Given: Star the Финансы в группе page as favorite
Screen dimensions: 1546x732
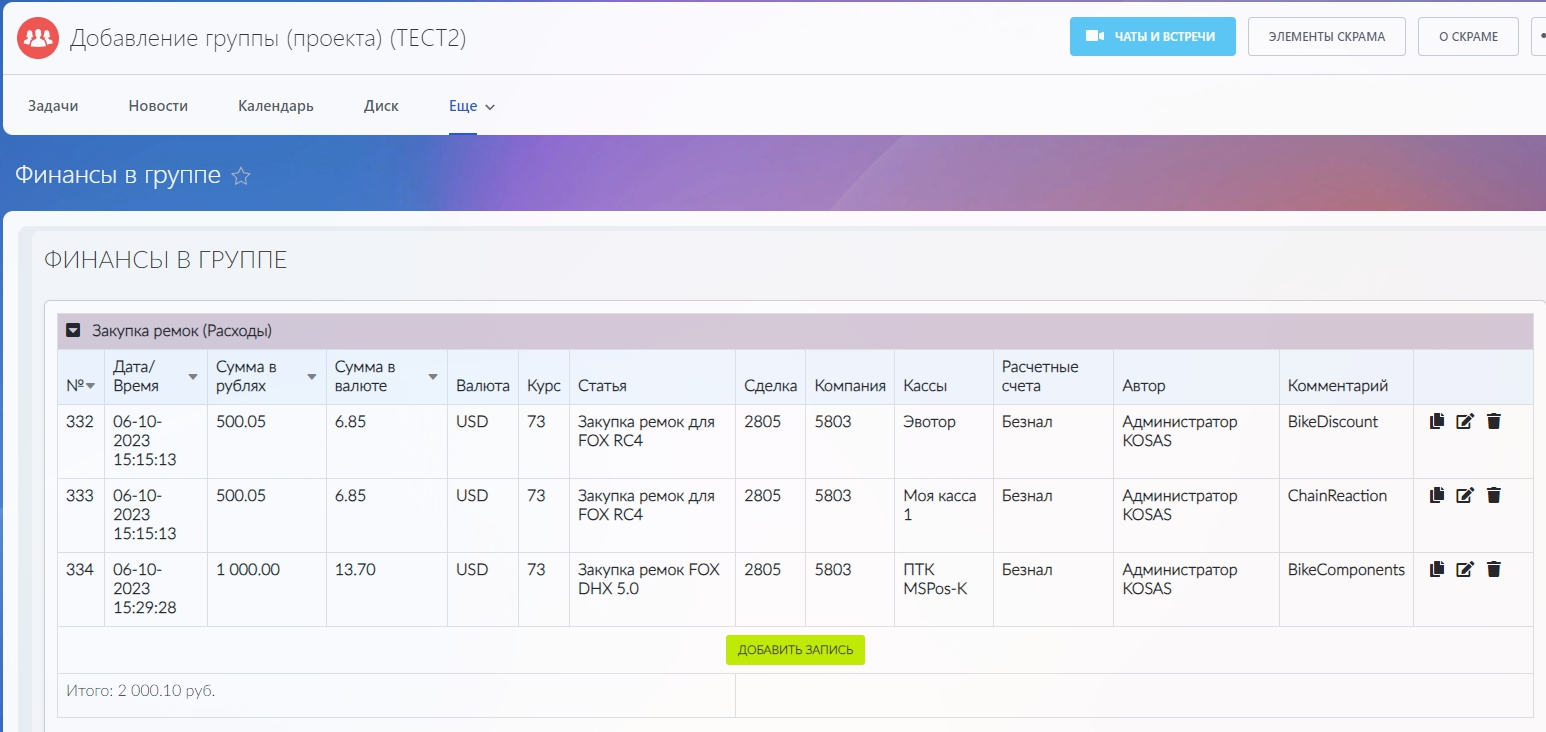Looking at the screenshot, I should 241,177.
